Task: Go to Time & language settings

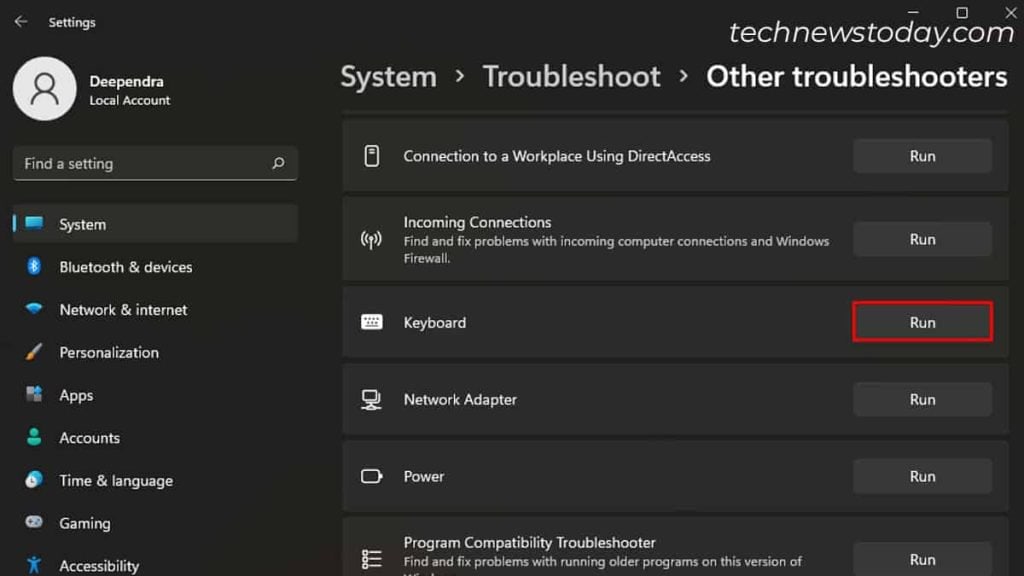Action: [115, 481]
